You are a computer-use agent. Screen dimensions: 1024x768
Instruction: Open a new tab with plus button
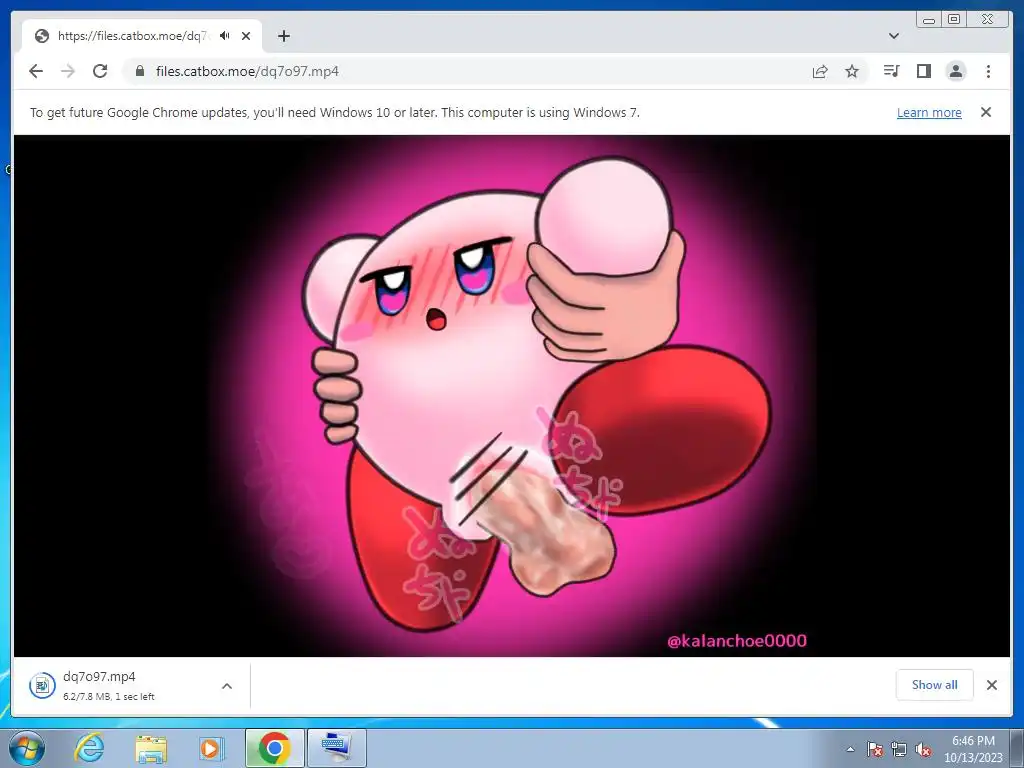click(283, 36)
